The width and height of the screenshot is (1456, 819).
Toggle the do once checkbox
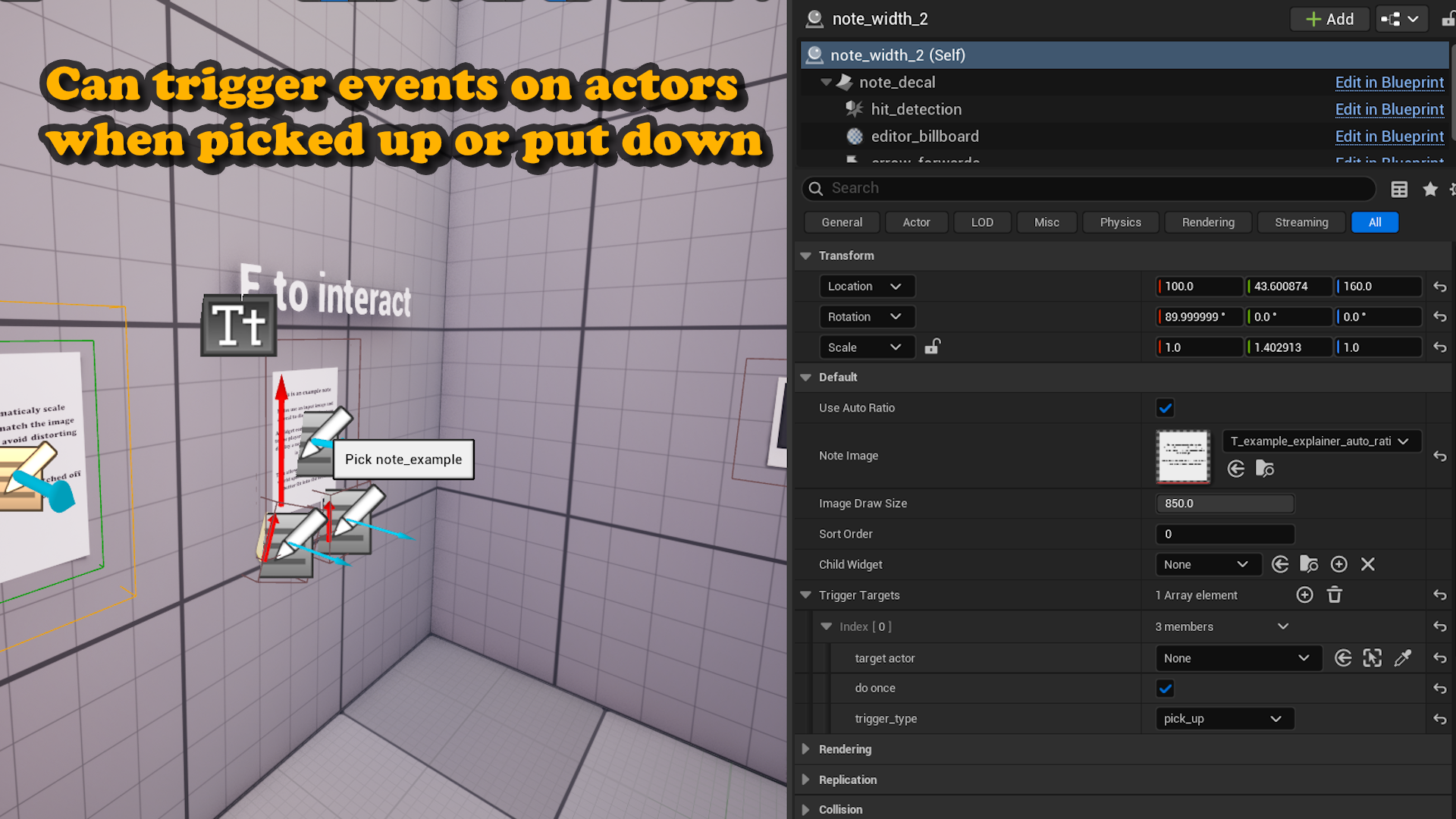(x=1165, y=689)
